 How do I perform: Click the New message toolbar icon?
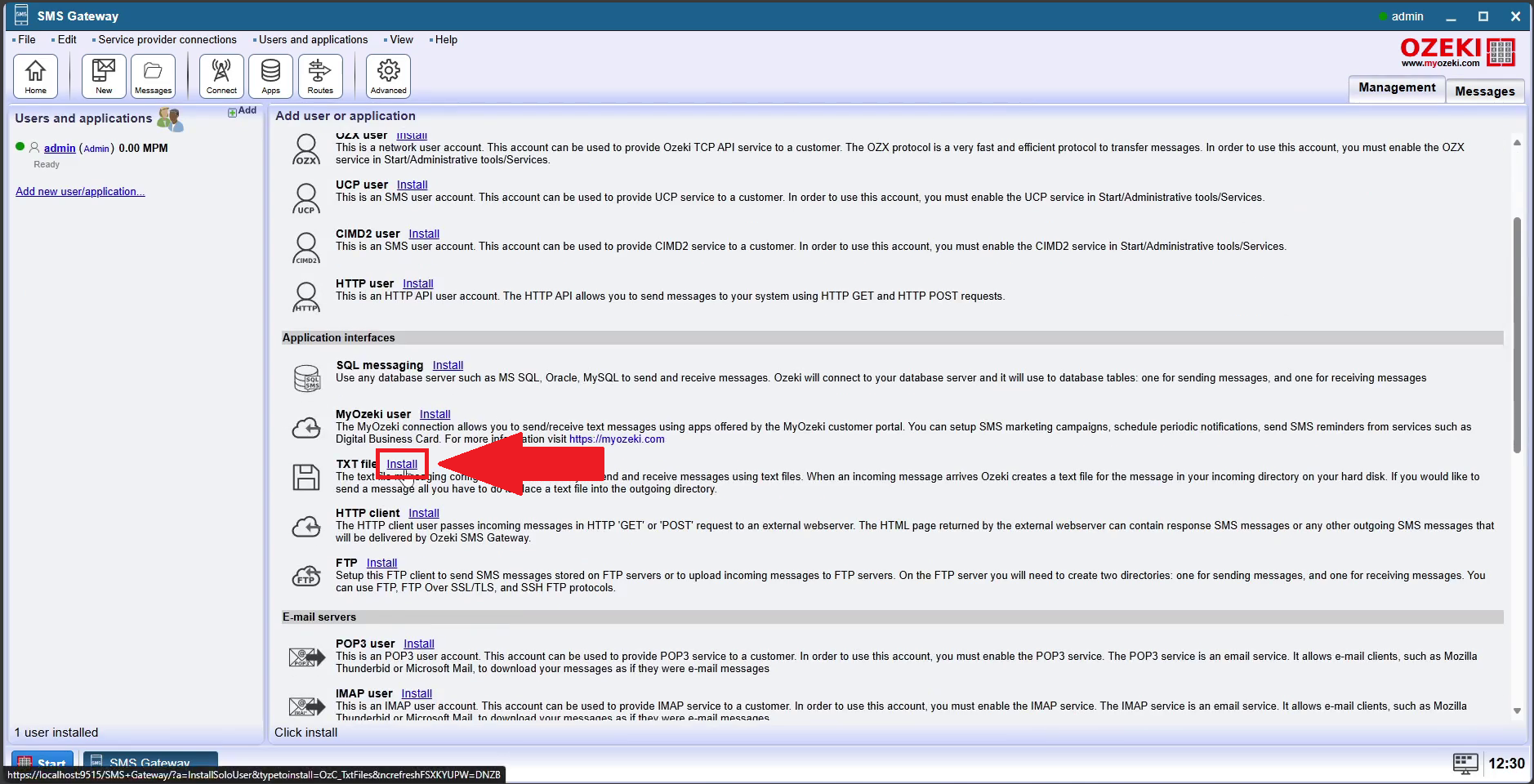pyautogui.click(x=104, y=76)
